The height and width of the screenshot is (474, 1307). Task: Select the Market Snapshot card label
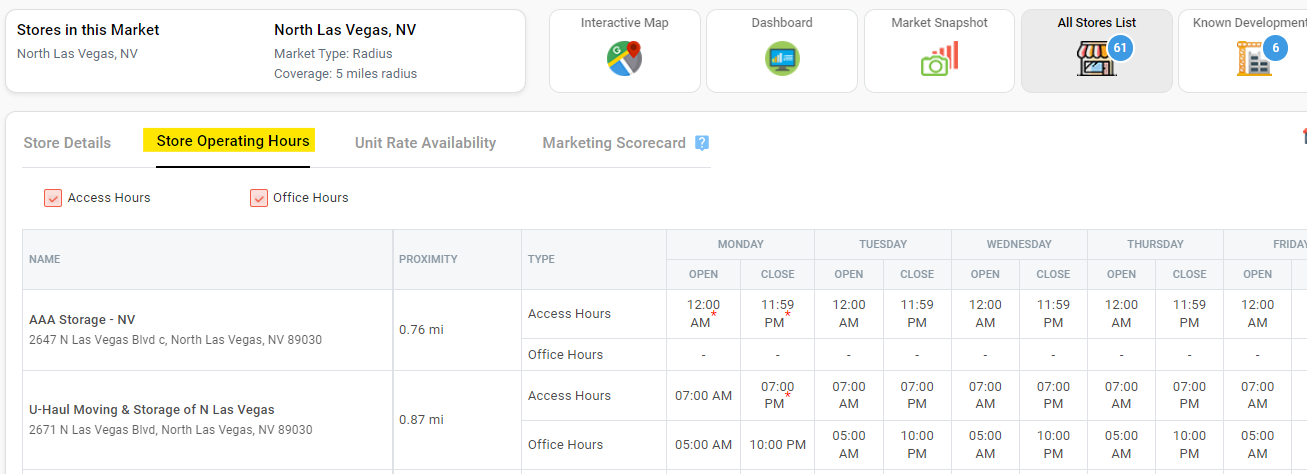click(939, 23)
